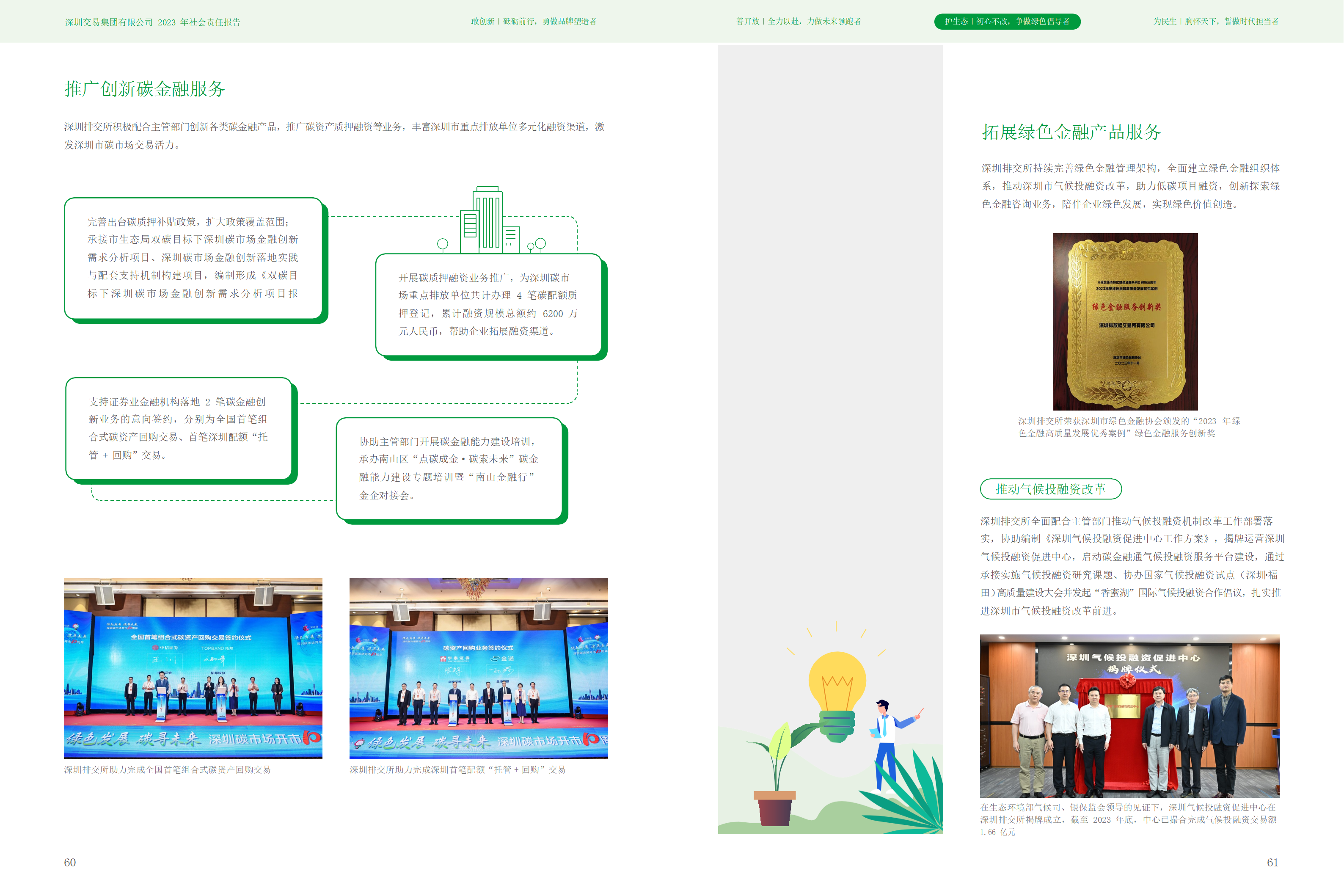Select the 善开放 header tab
1344x896 pixels.
(x=798, y=22)
